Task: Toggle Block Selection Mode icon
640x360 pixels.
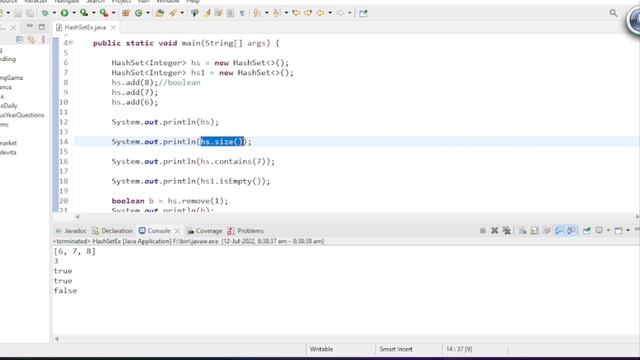Action: pyautogui.click(x=230, y=13)
